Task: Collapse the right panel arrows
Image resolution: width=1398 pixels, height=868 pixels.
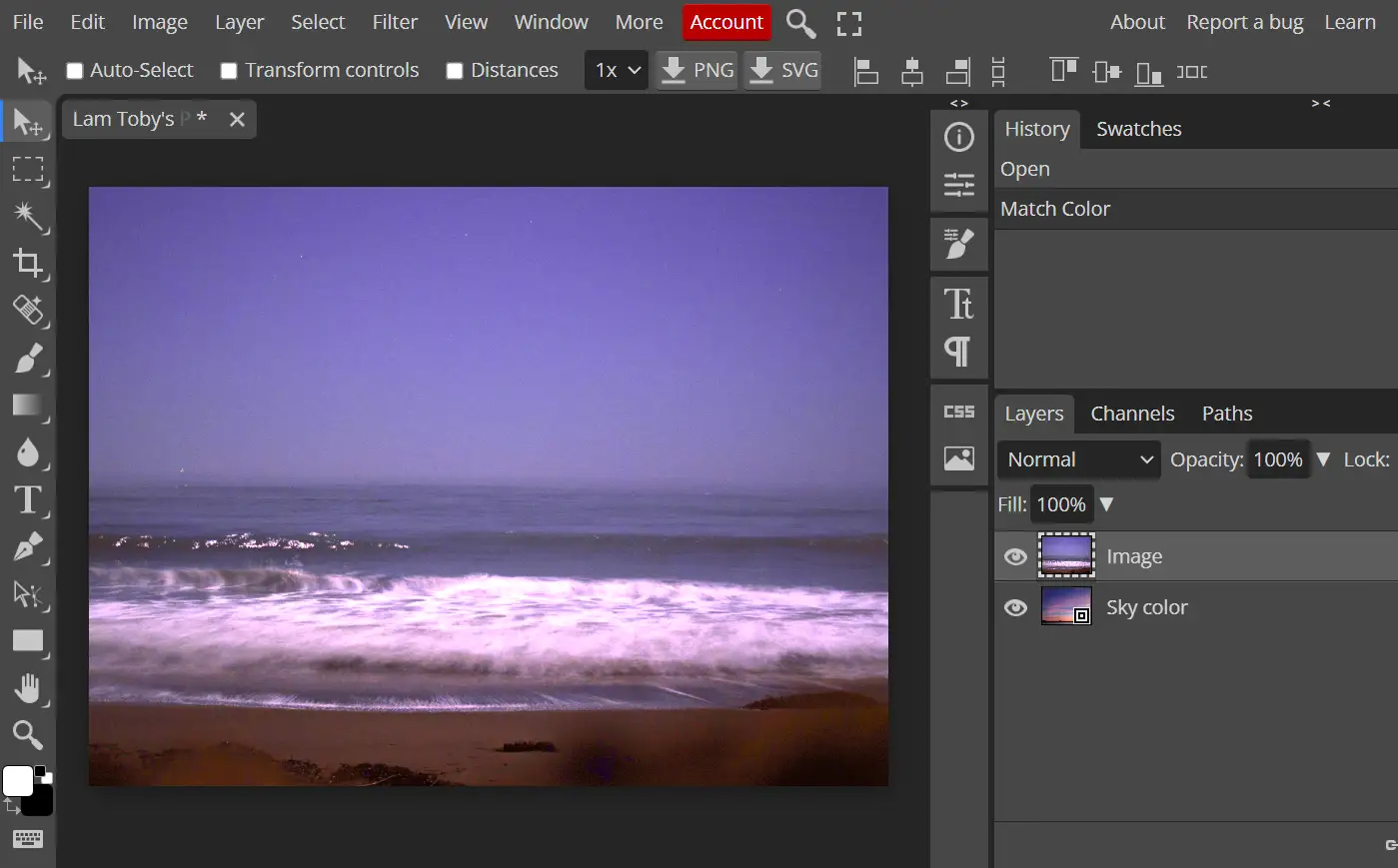Action: [1321, 103]
